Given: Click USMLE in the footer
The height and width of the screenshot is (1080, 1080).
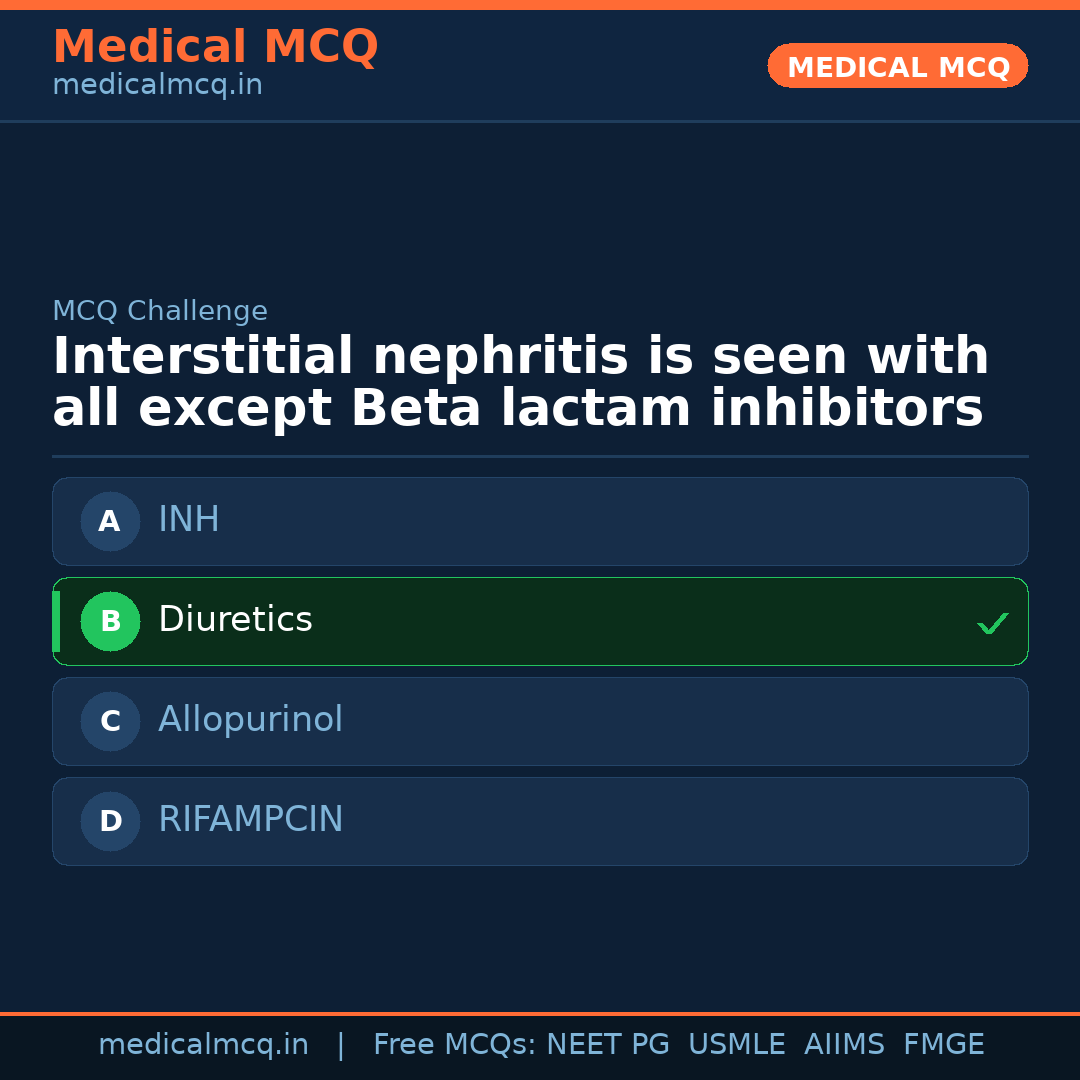Looking at the screenshot, I should click(736, 1045).
